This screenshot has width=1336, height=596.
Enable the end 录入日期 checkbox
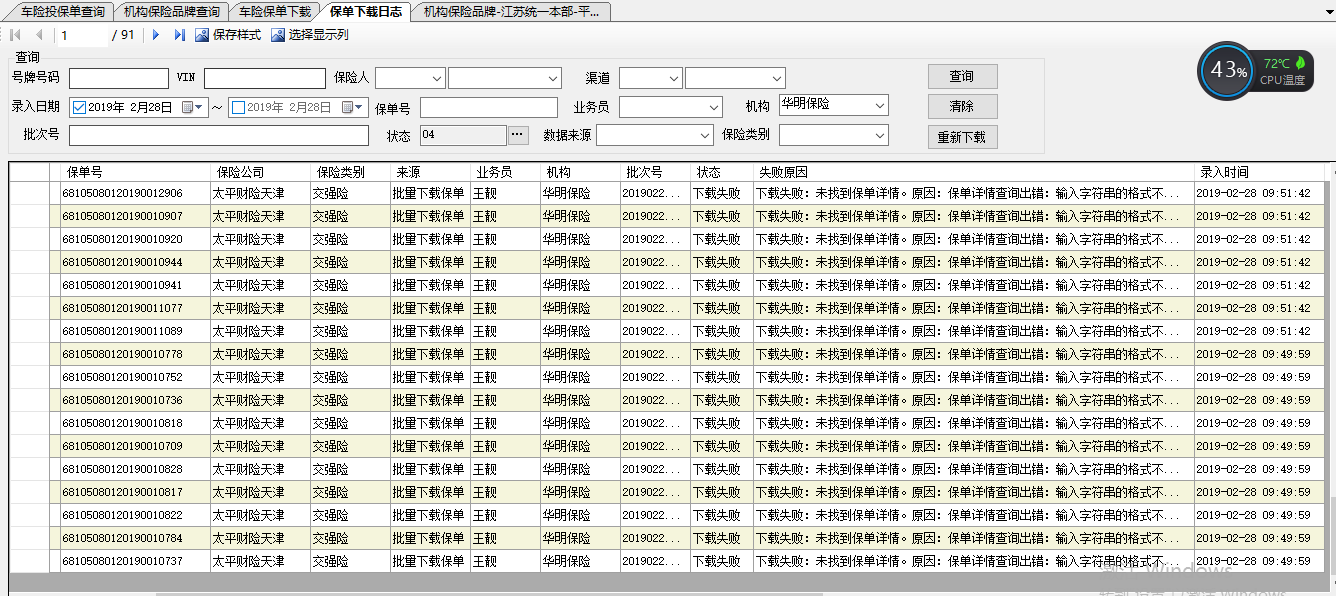coord(238,107)
